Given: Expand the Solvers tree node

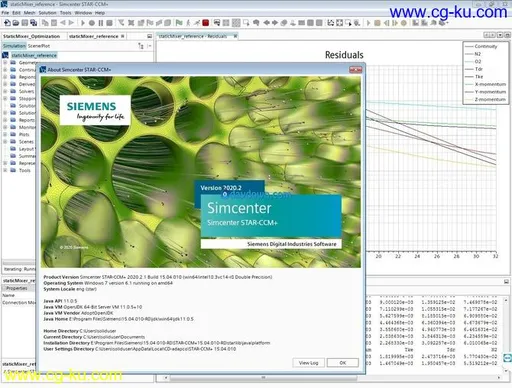Looking at the screenshot, I should (5, 91).
